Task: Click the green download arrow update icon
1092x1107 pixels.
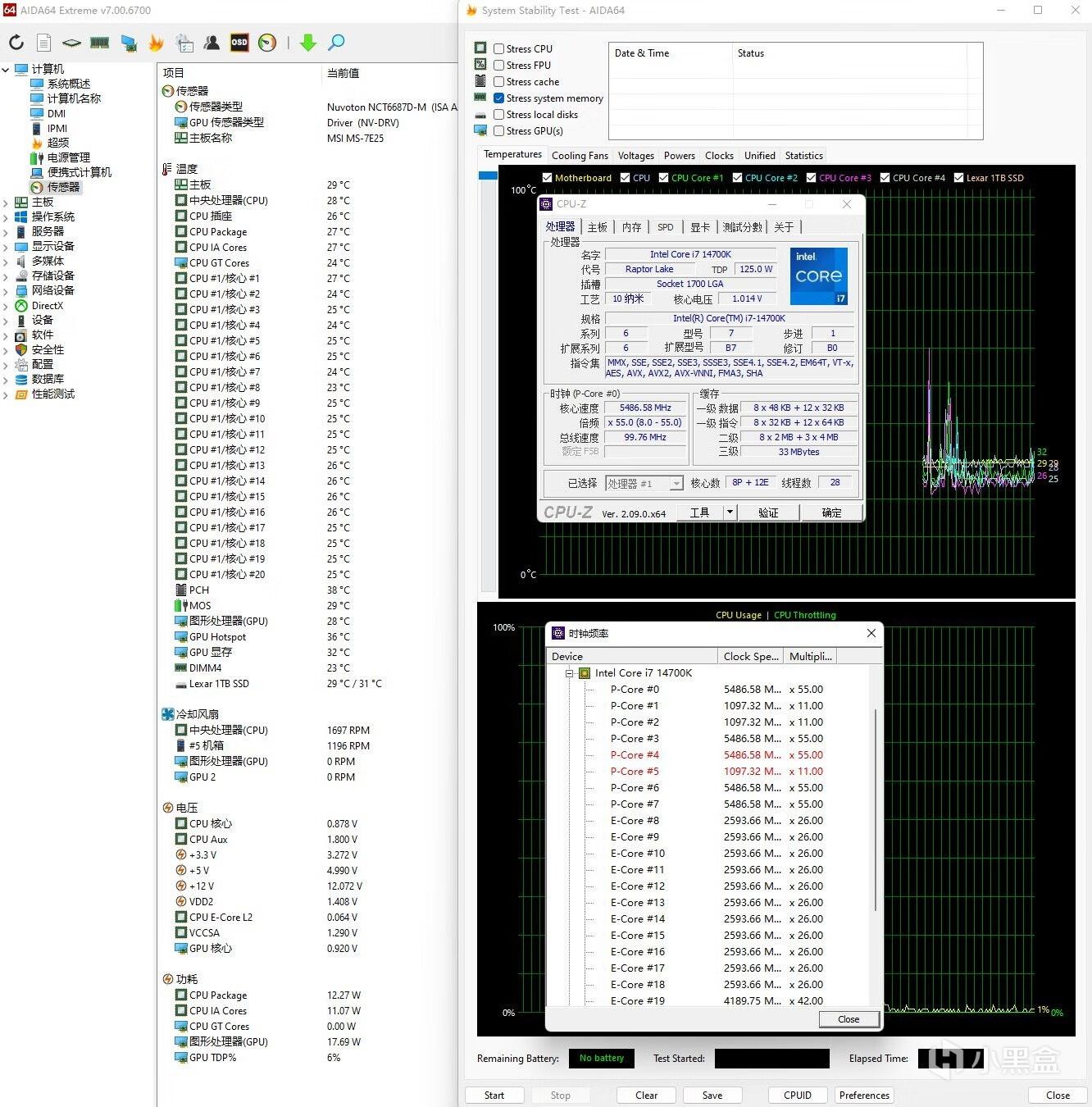Action: click(x=308, y=43)
